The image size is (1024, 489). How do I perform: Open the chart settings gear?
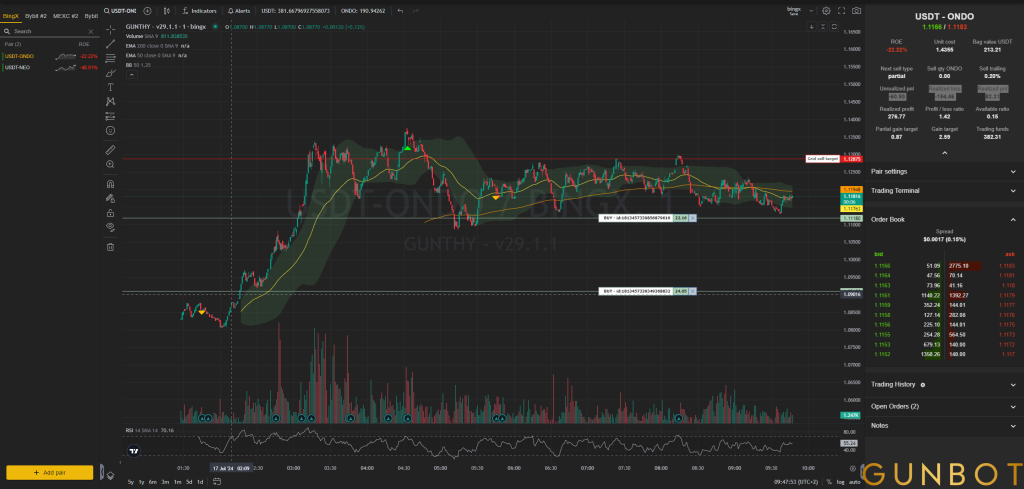826,10
